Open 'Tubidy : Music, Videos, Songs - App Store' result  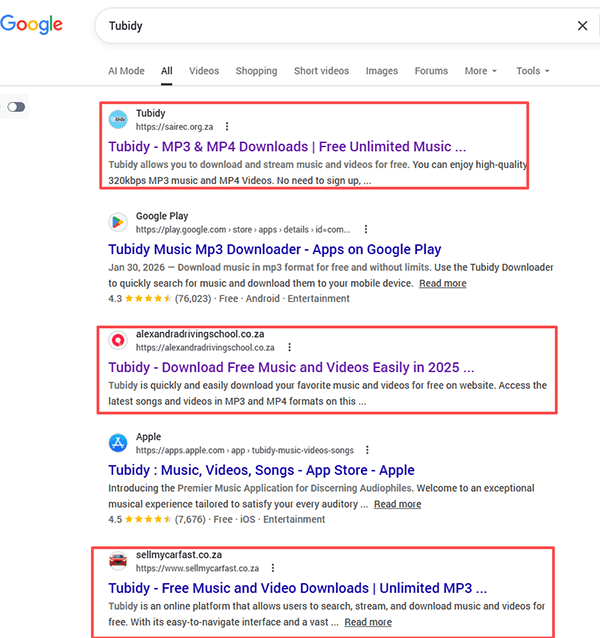(261, 470)
